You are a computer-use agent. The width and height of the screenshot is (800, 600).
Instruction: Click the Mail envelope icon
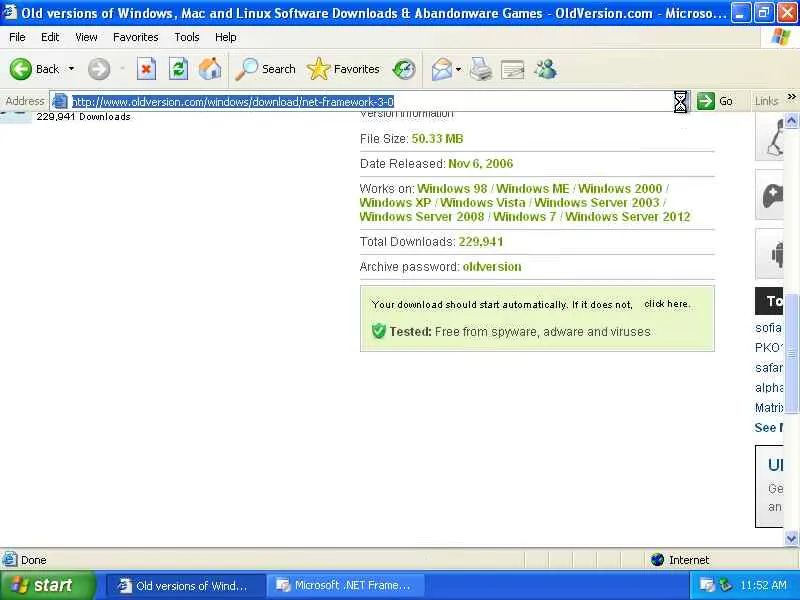[442, 69]
